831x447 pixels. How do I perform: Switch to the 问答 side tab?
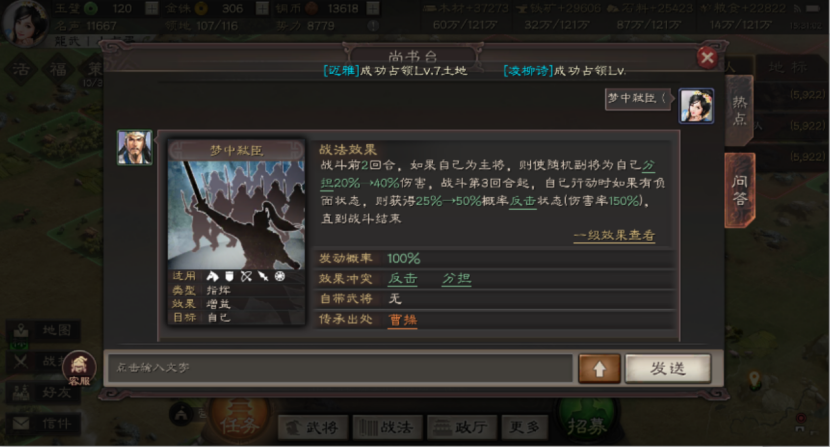click(739, 190)
